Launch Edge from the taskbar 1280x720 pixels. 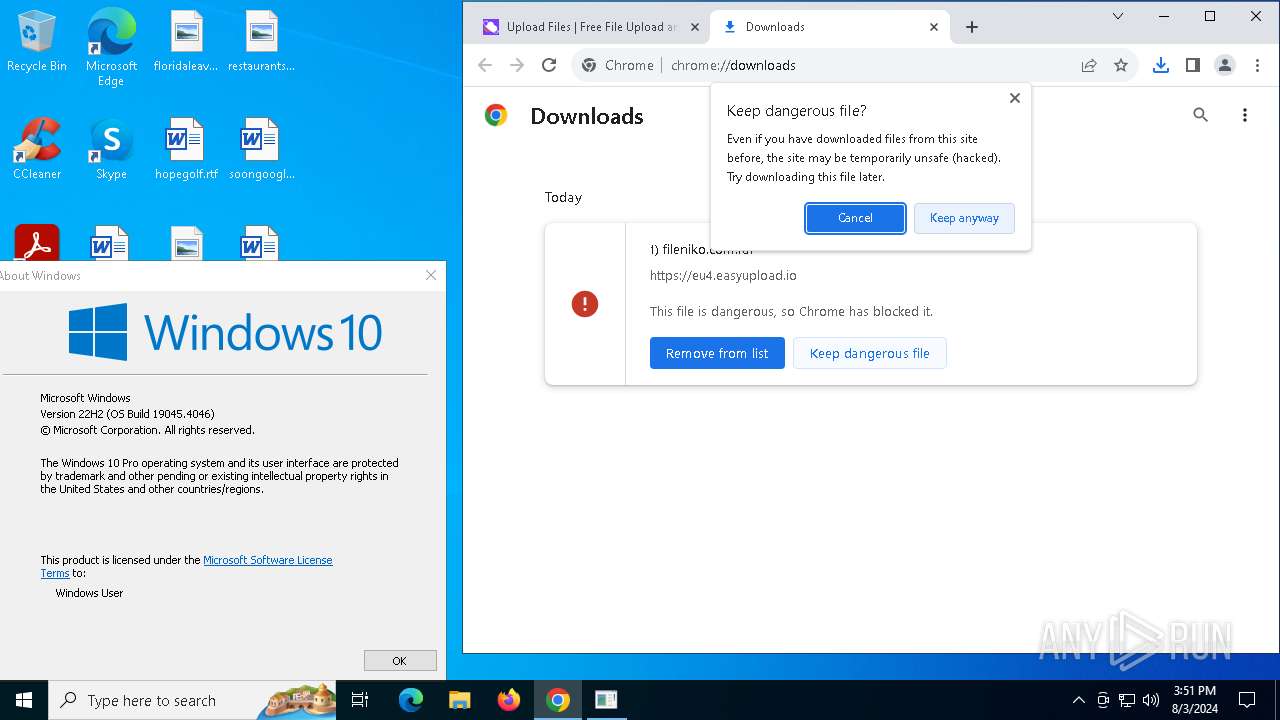411,700
